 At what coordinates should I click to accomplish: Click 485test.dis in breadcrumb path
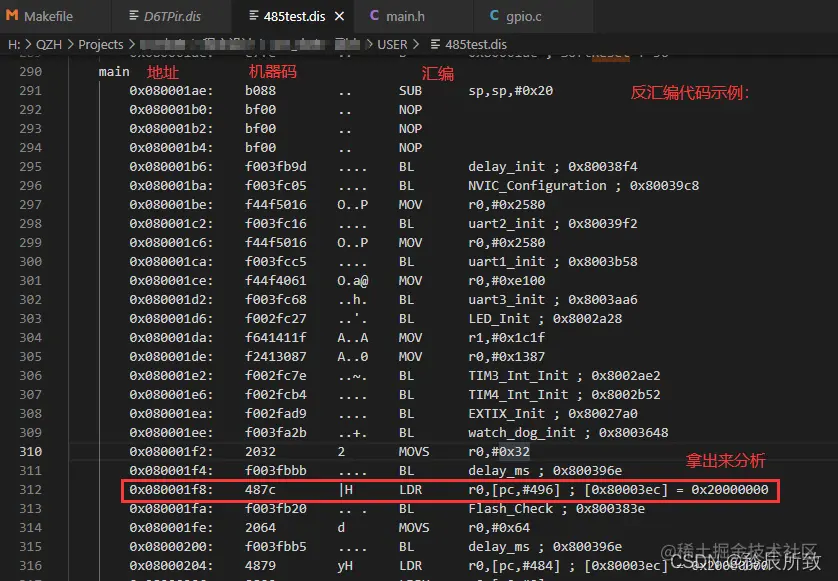[475, 44]
